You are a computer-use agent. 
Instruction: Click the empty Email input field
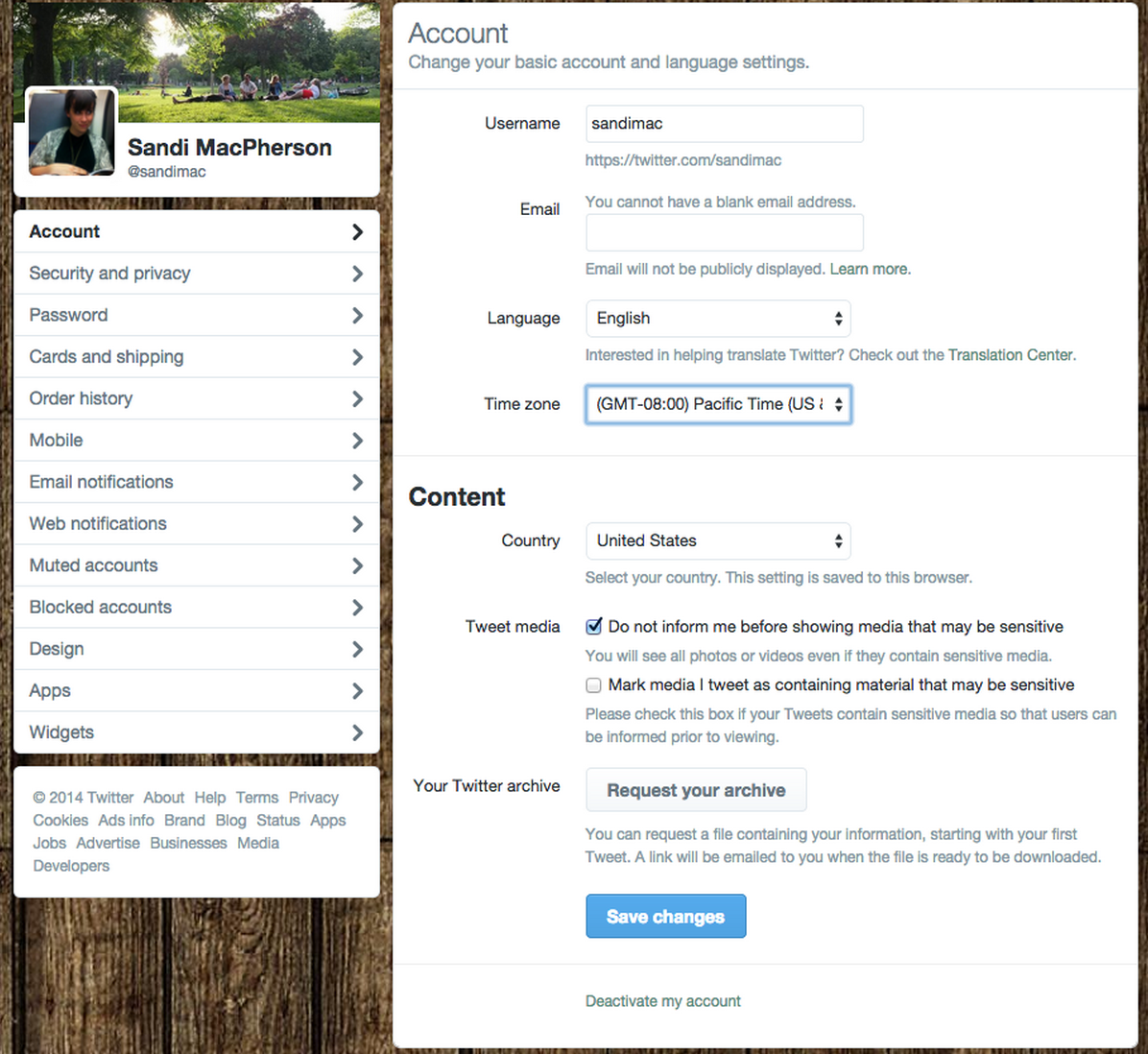pos(724,232)
